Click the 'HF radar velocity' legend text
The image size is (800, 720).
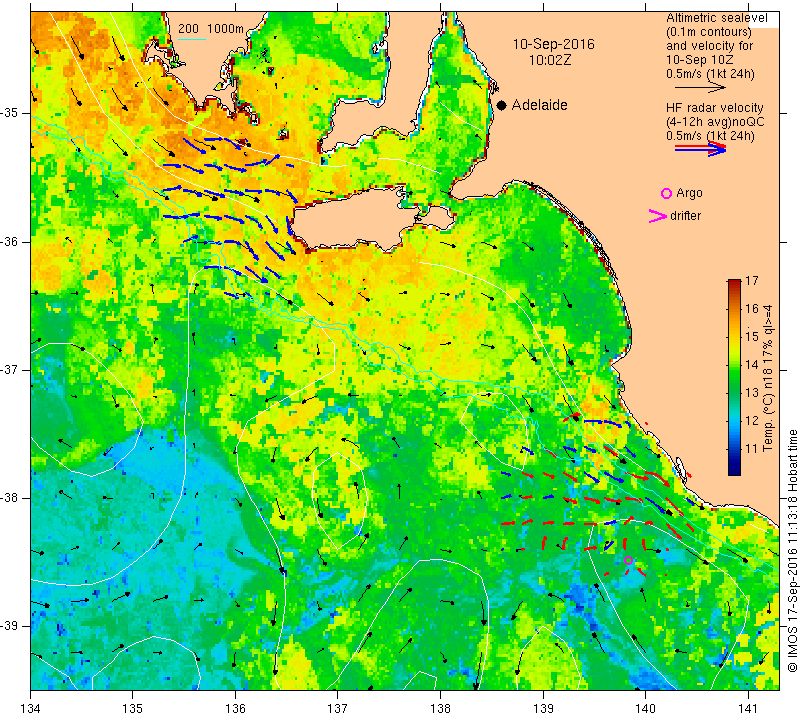click(x=714, y=108)
